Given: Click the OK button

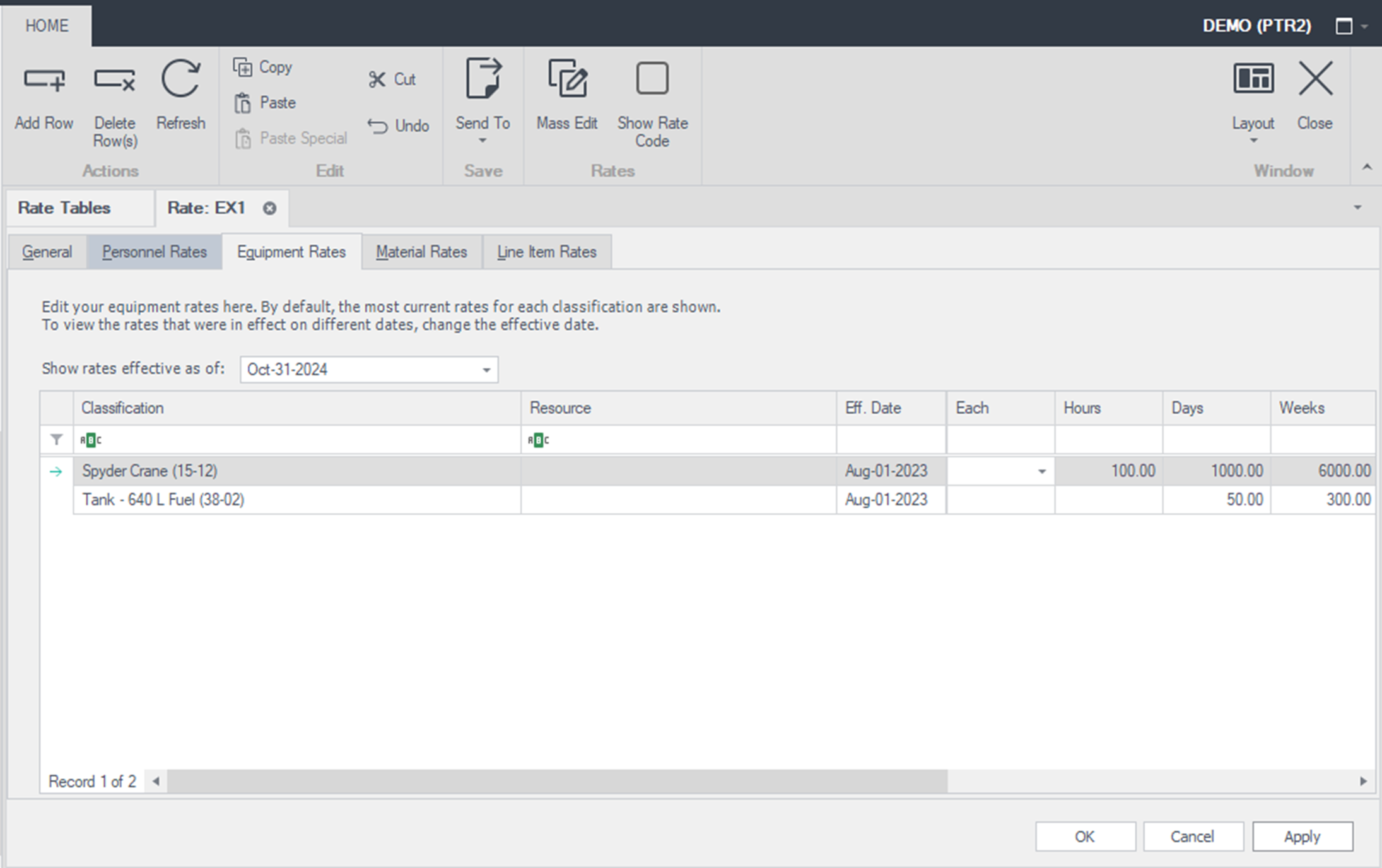Looking at the screenshot, I should pyautogui.click(x=1085, y=836).
